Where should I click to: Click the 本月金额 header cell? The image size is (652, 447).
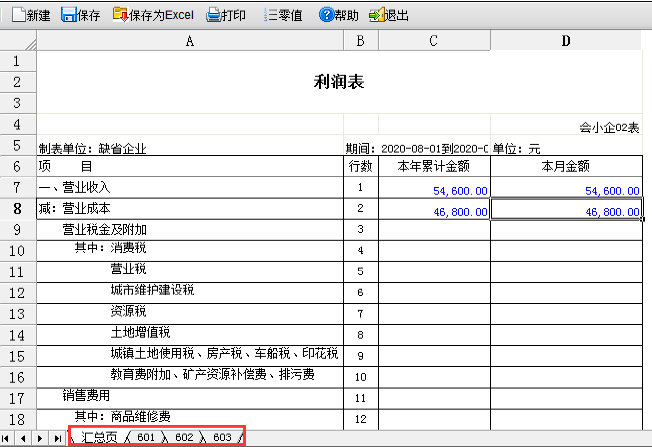[x=566, y=166]
